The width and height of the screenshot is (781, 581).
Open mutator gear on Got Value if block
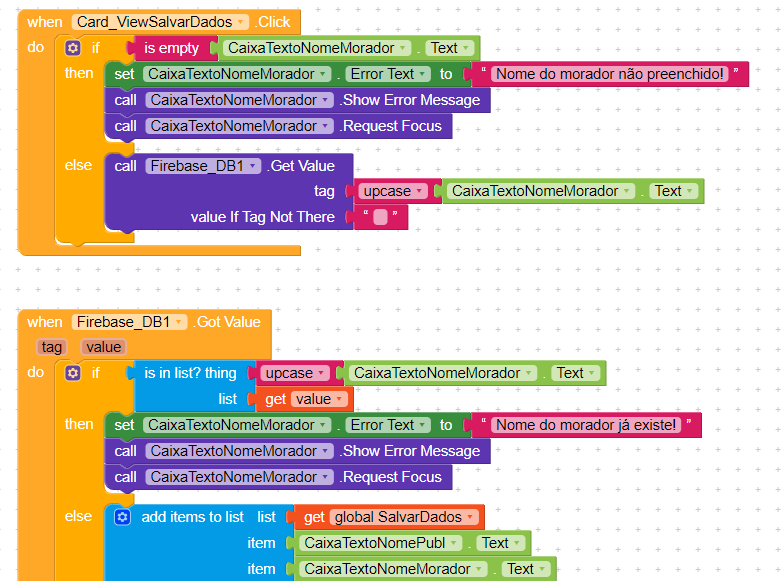73,373
